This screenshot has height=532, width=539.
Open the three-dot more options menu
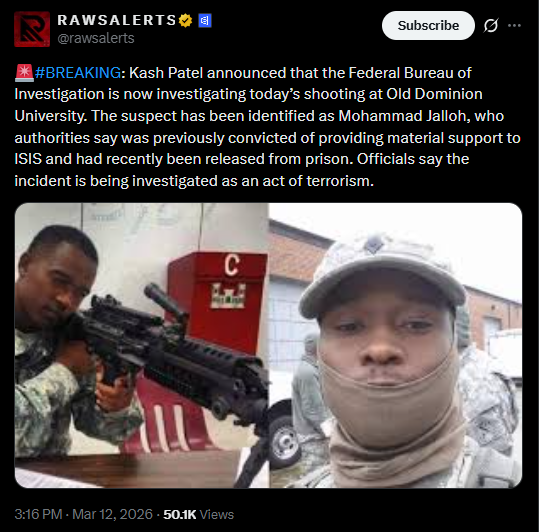click(x=514, y=25)
